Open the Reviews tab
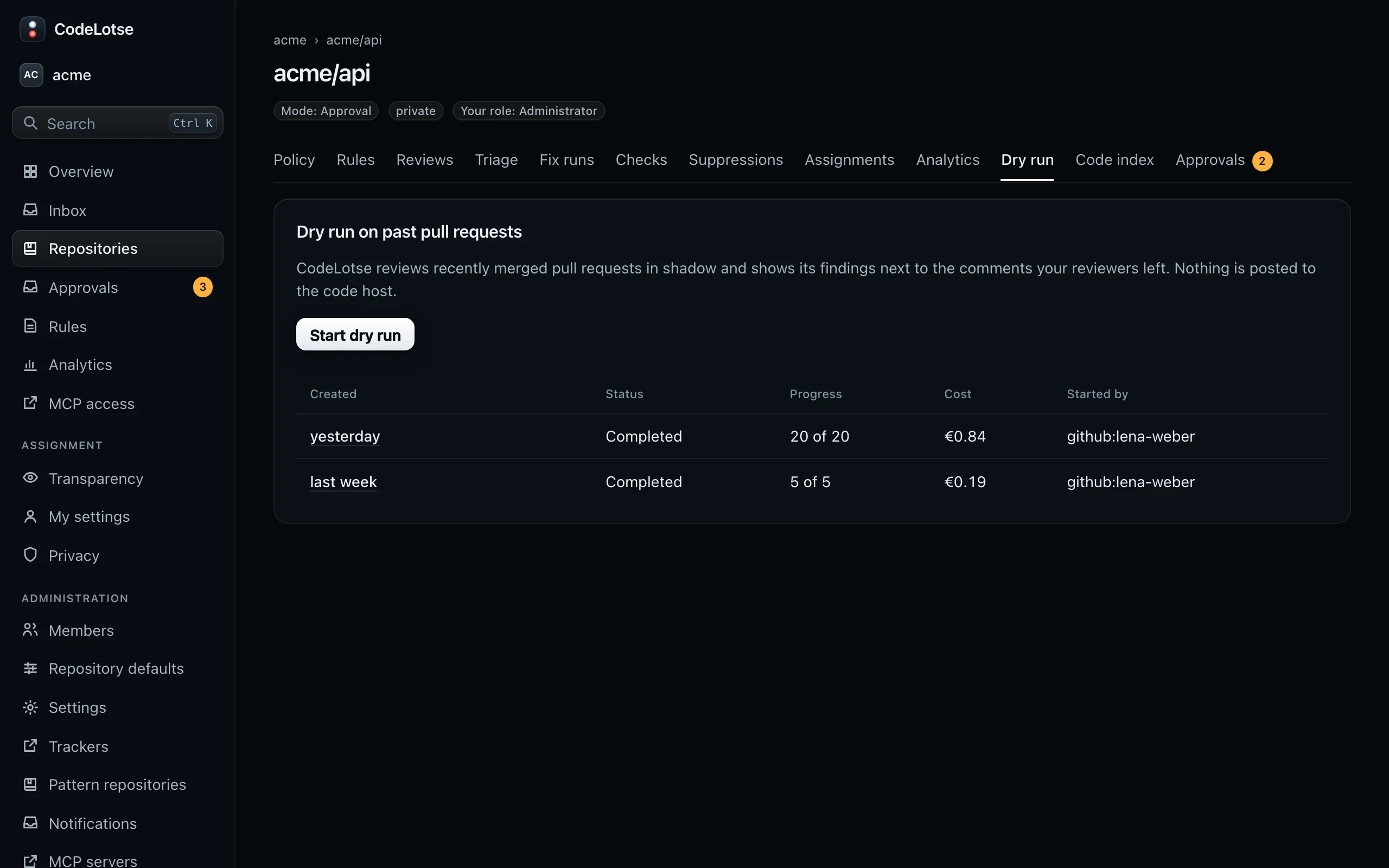Image resolution: width=1389 pixels, height=868 pixels. [425, 159]
